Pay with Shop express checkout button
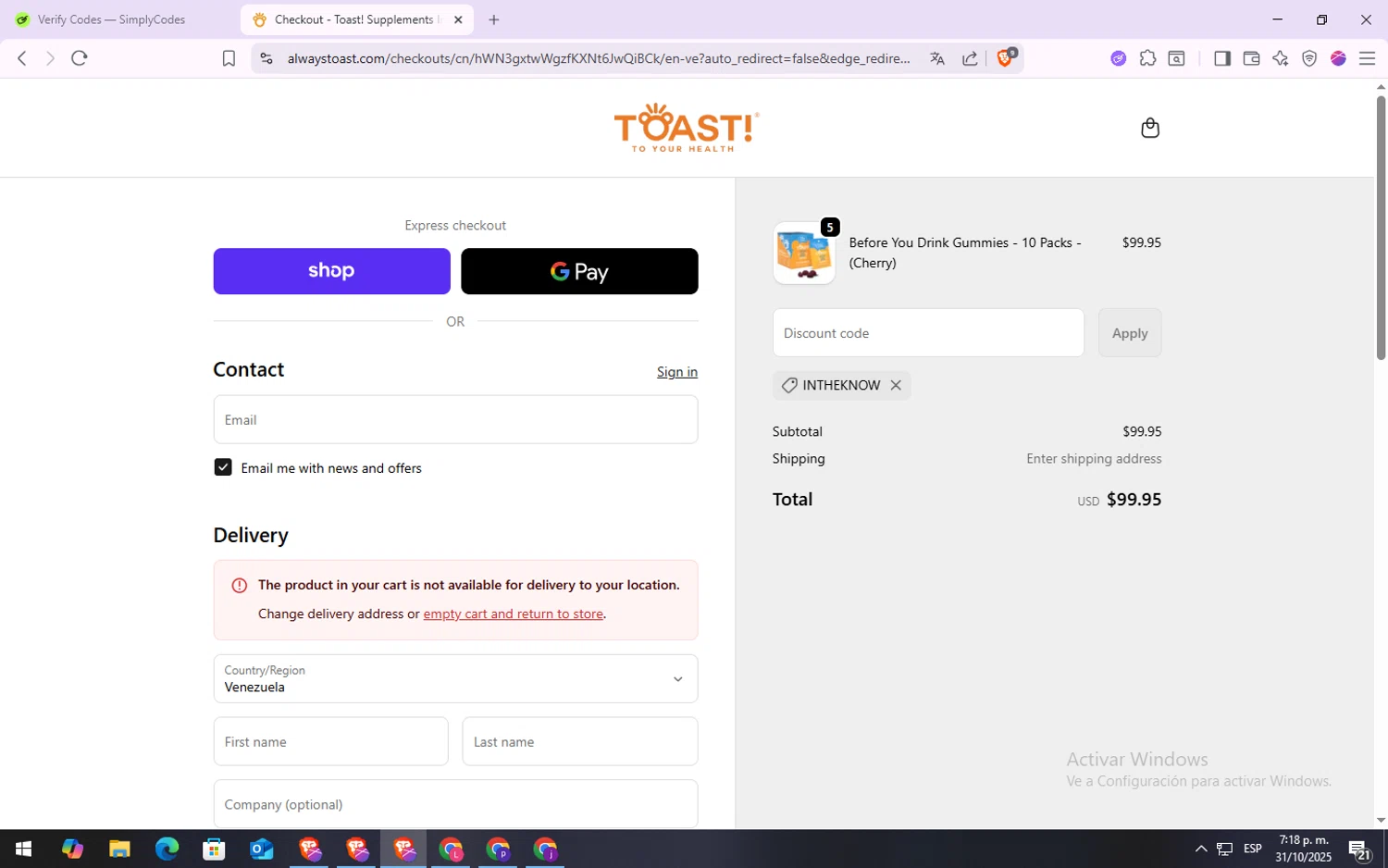This screenshot has height=868, width=1388. [331, 271]
